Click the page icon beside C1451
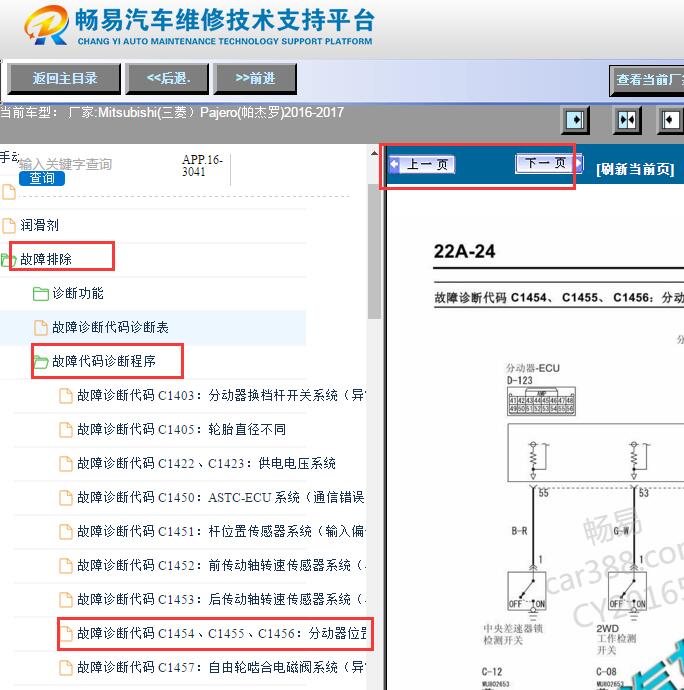The image size is (684, 690). click(x=66, y=532)
